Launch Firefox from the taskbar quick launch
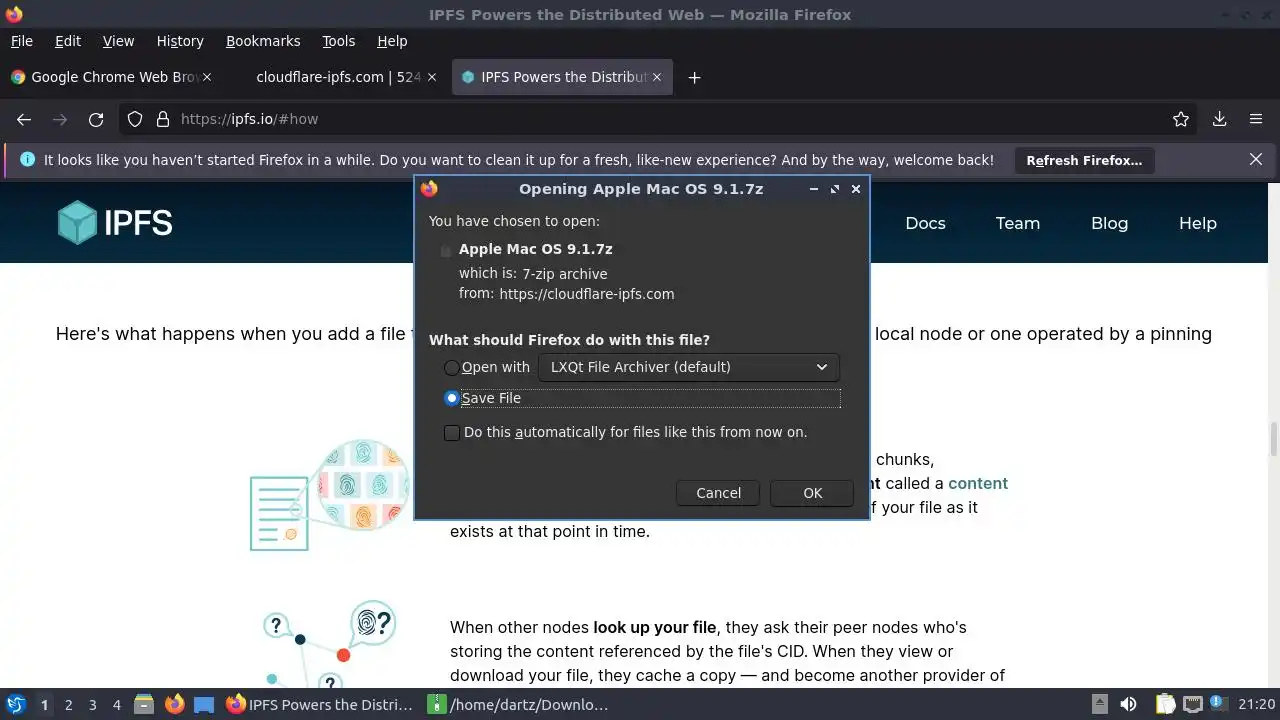1280x720 pixels. (174, 704)
